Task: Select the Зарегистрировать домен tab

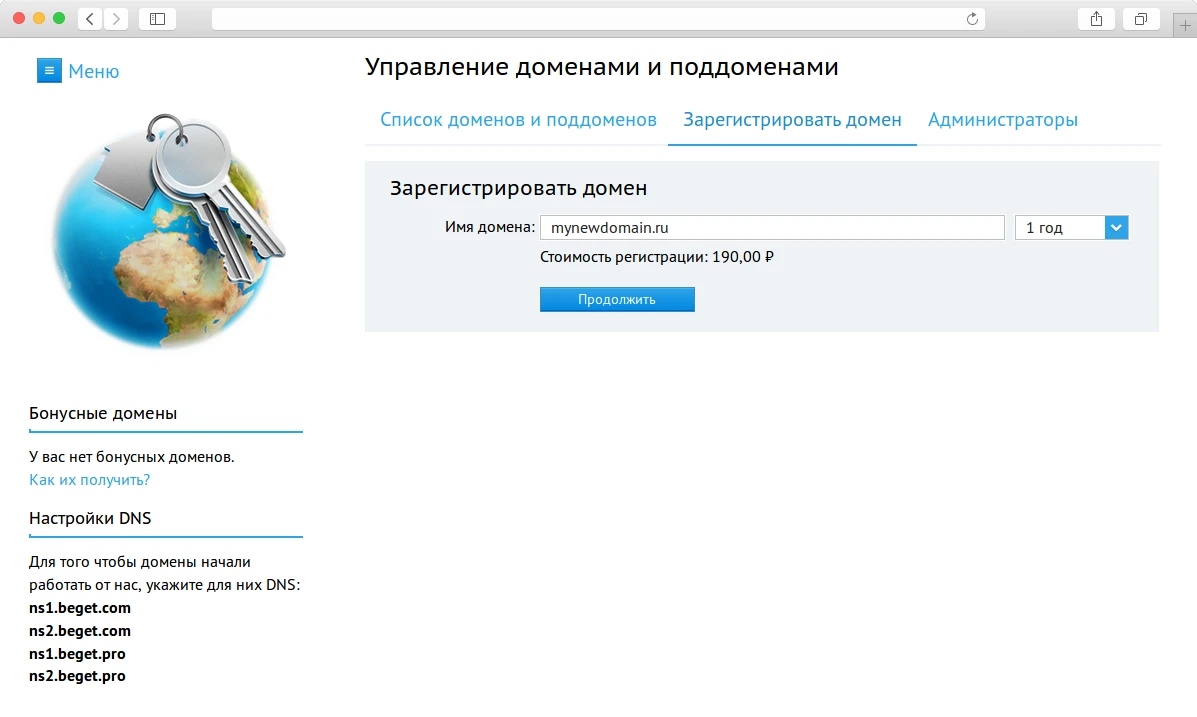Action: click(791, 119)
